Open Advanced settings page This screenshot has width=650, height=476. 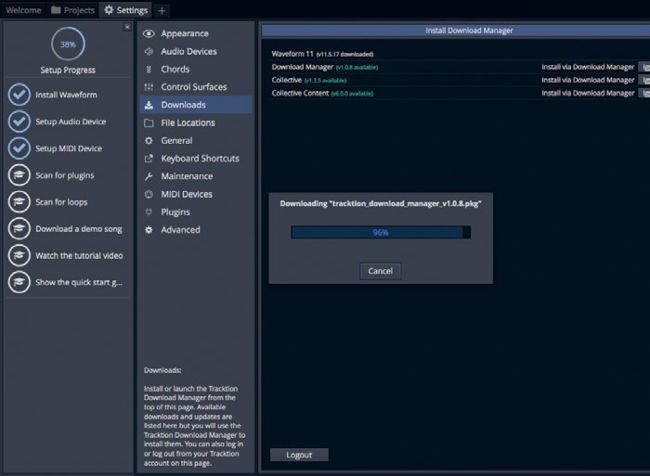coord(196,230)
